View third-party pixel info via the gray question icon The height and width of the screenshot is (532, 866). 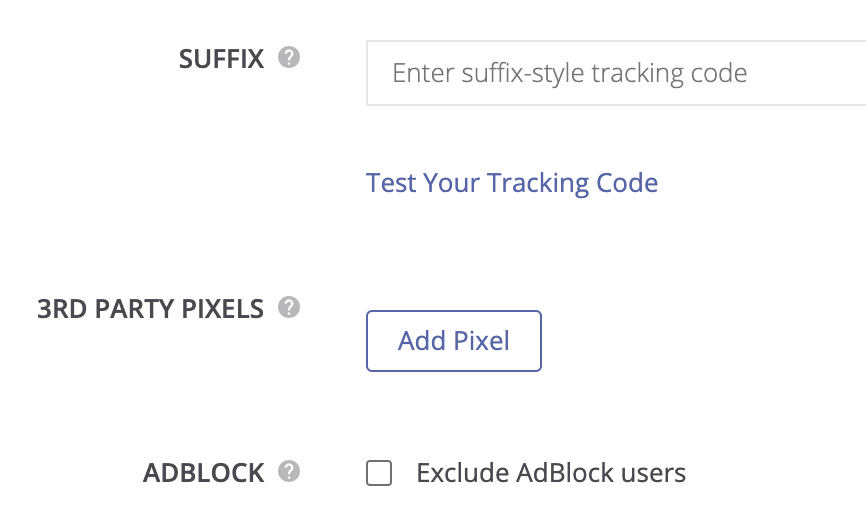[x=289, y=307]
